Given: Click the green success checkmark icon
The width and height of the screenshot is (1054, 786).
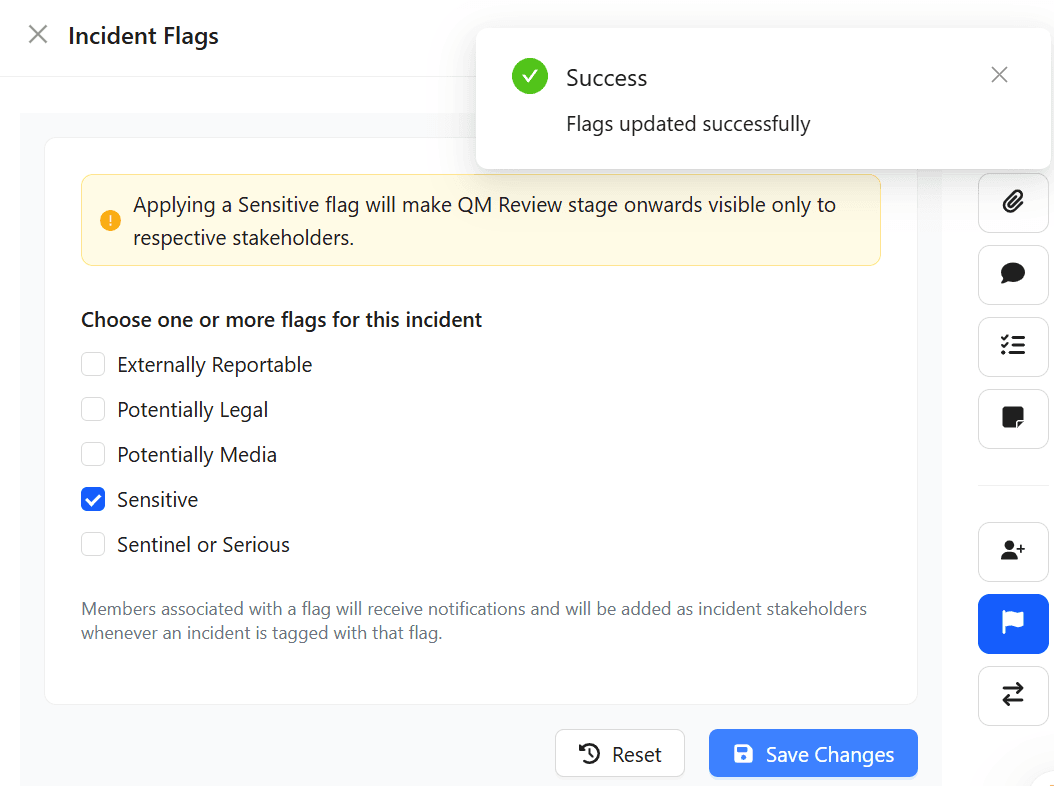Looking at the screenshot, I should click(x=529, y=76).
